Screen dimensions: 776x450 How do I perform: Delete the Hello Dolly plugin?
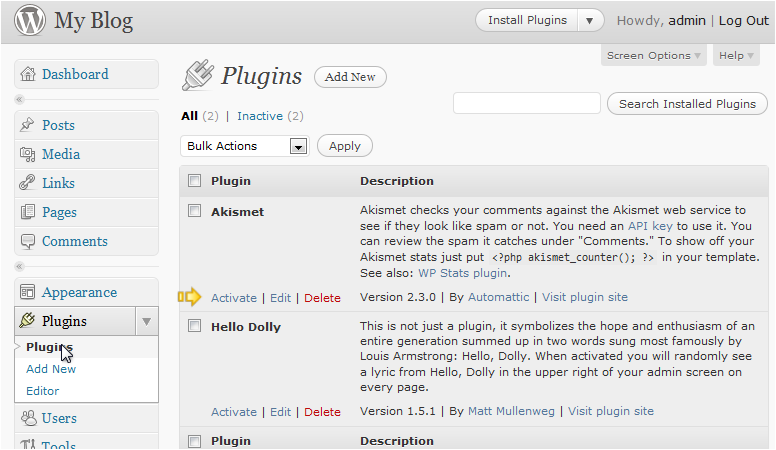pyautogui.click(x=322, y=412)
